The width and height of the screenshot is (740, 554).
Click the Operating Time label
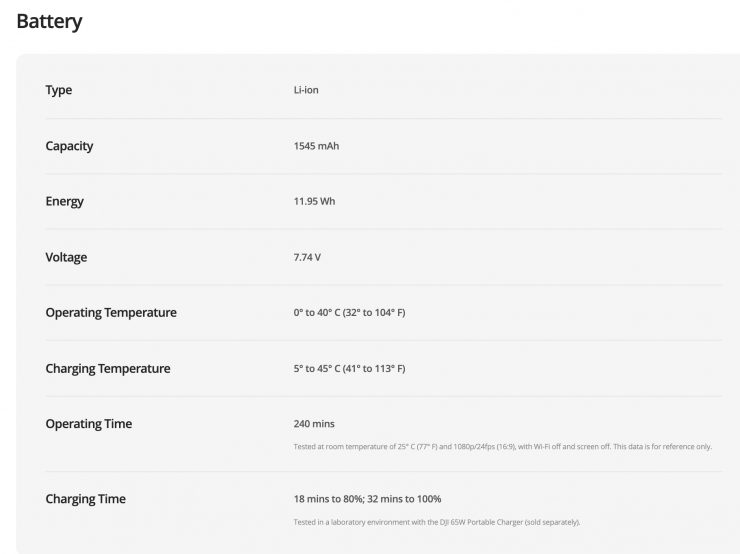pyautogui.click(x=88, y=424)
